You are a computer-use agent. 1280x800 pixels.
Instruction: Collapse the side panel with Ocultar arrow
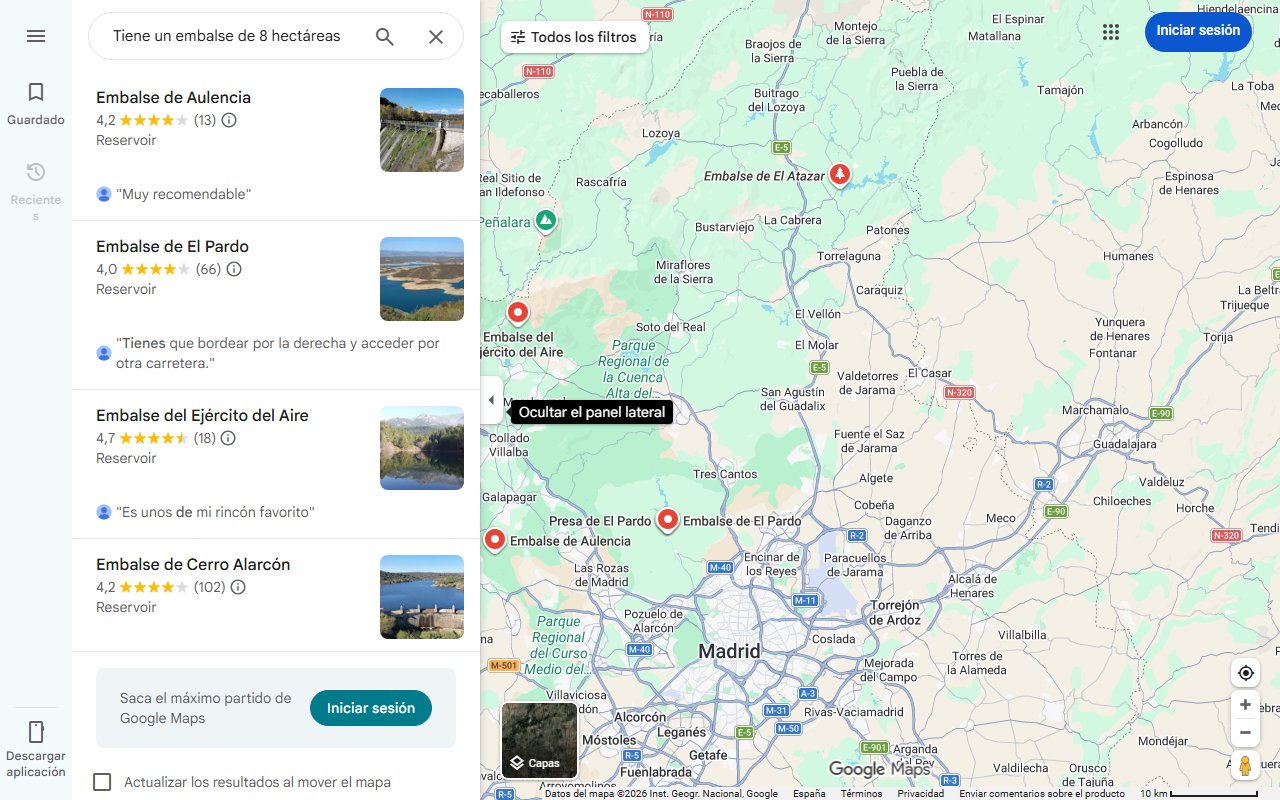coord(491,400)
